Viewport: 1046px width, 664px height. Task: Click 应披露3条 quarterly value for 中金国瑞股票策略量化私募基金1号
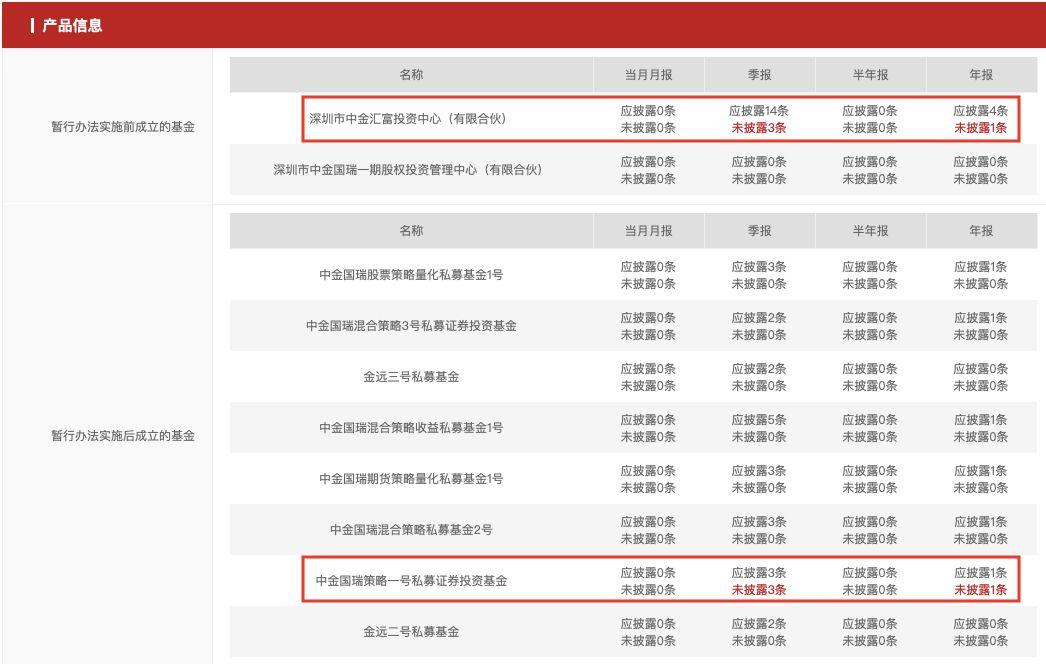[x=759, y=267]
